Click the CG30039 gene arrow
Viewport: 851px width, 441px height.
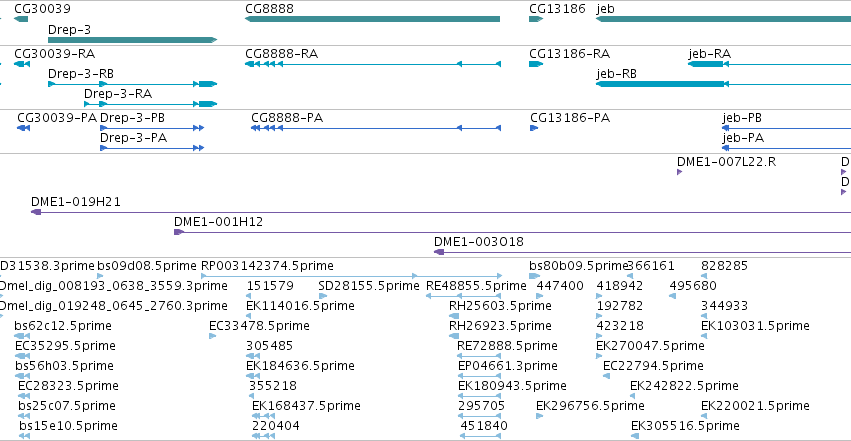pyautogui.click(x=21, y=19)
